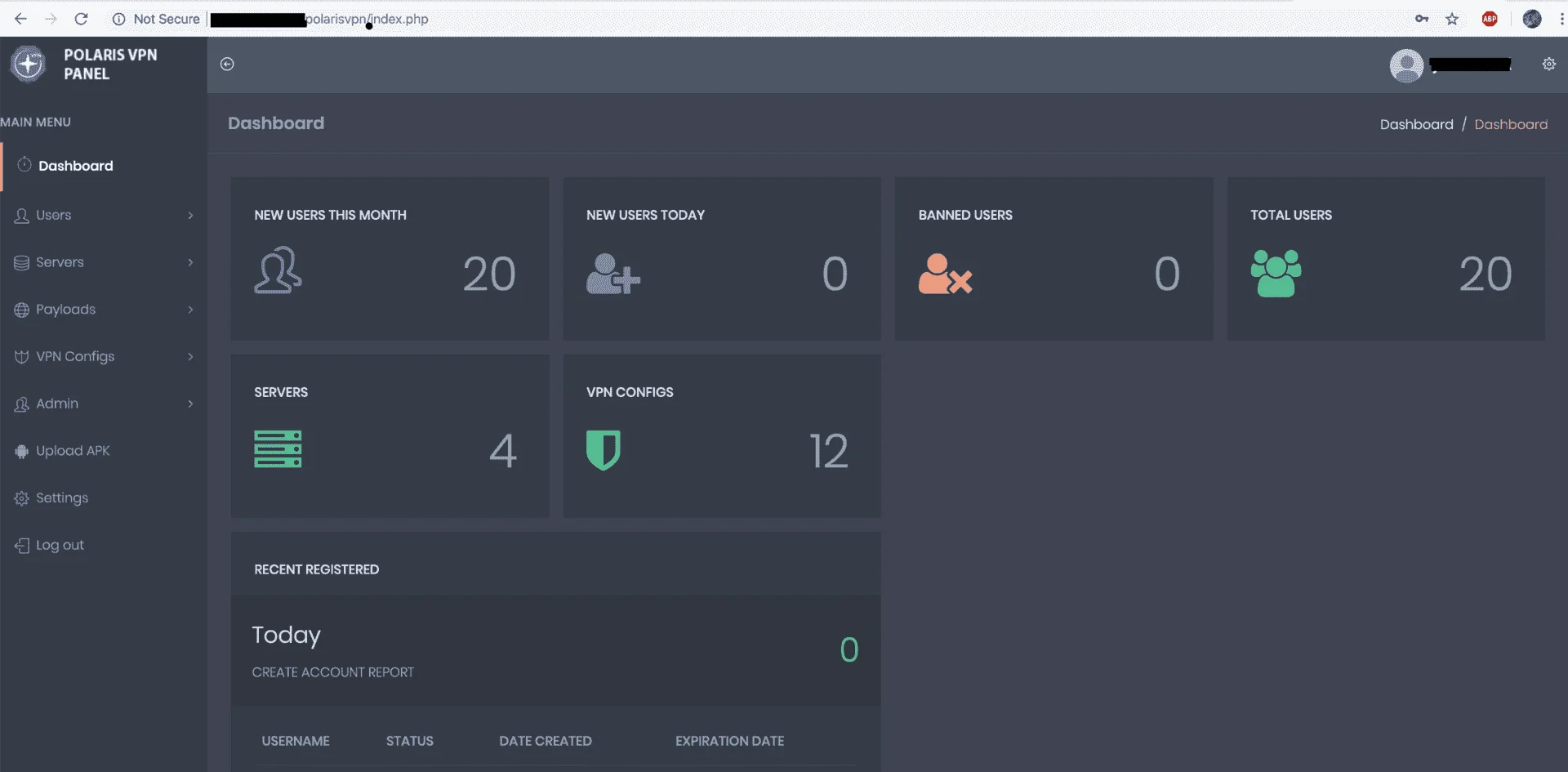Open the Users menu item
The image size is (1568, 772).
[104, 216]
